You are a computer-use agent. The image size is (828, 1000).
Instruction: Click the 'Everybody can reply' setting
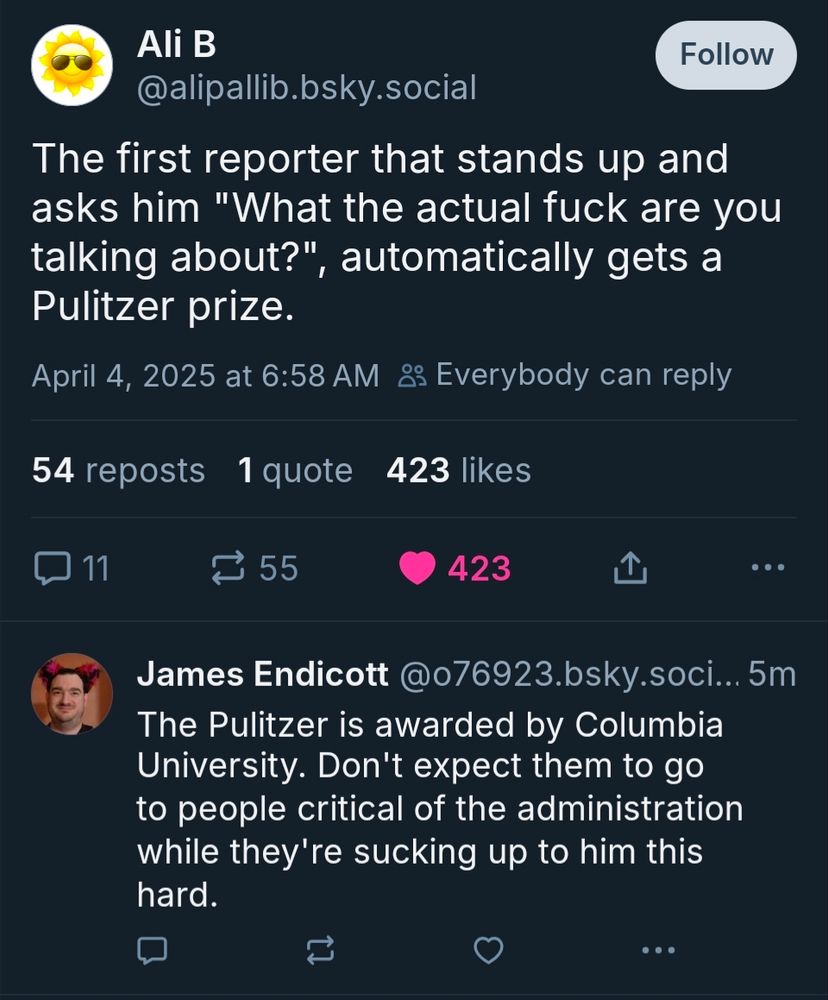(x=566, y=375)
